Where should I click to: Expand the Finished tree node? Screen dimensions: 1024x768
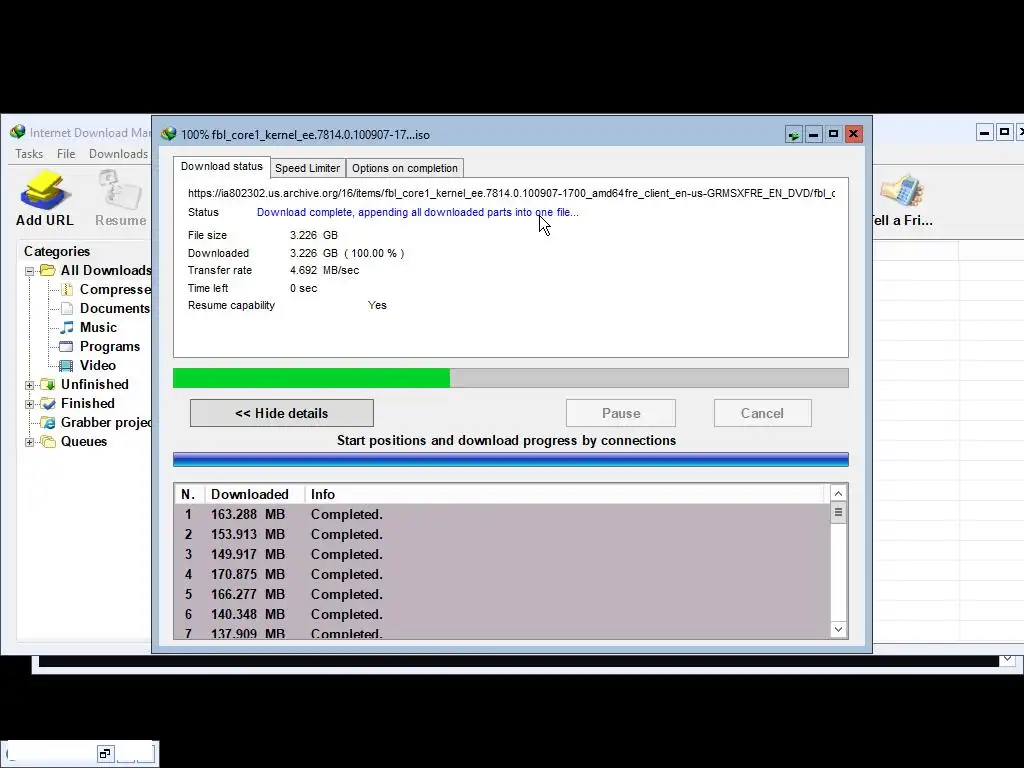pos(29,404)
